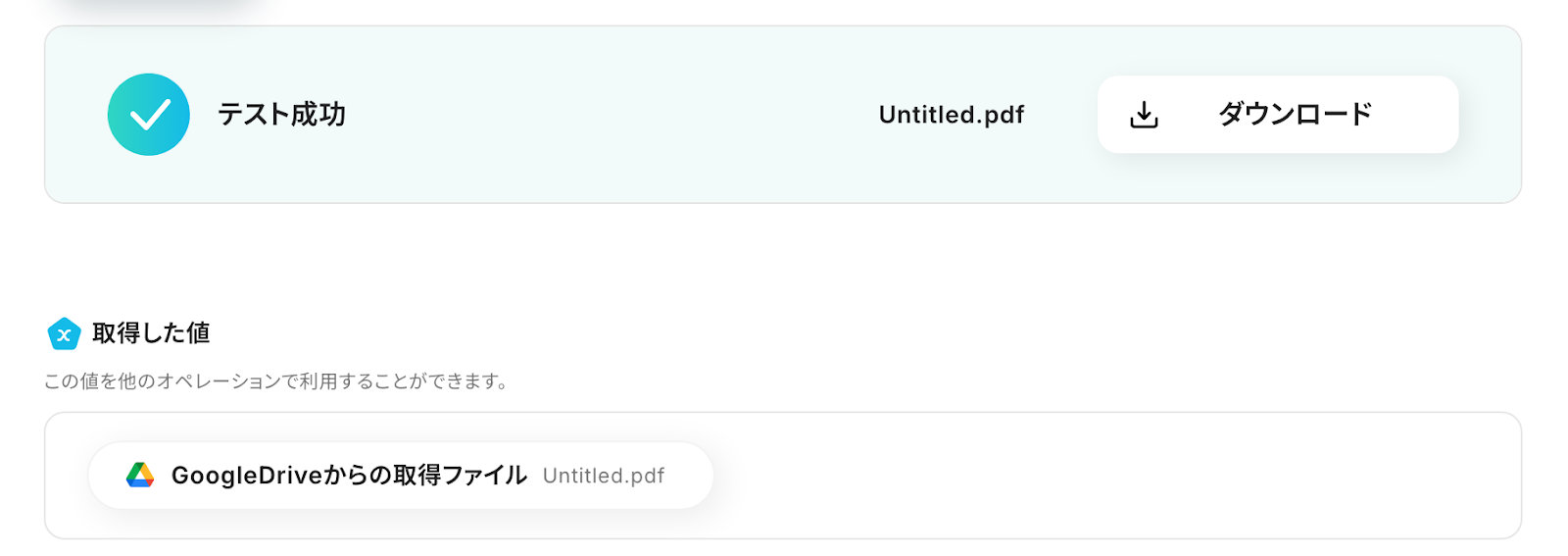Click the banner's right edge past the download button
This screenshot has width=1568, height=556.
(1492, 115)
